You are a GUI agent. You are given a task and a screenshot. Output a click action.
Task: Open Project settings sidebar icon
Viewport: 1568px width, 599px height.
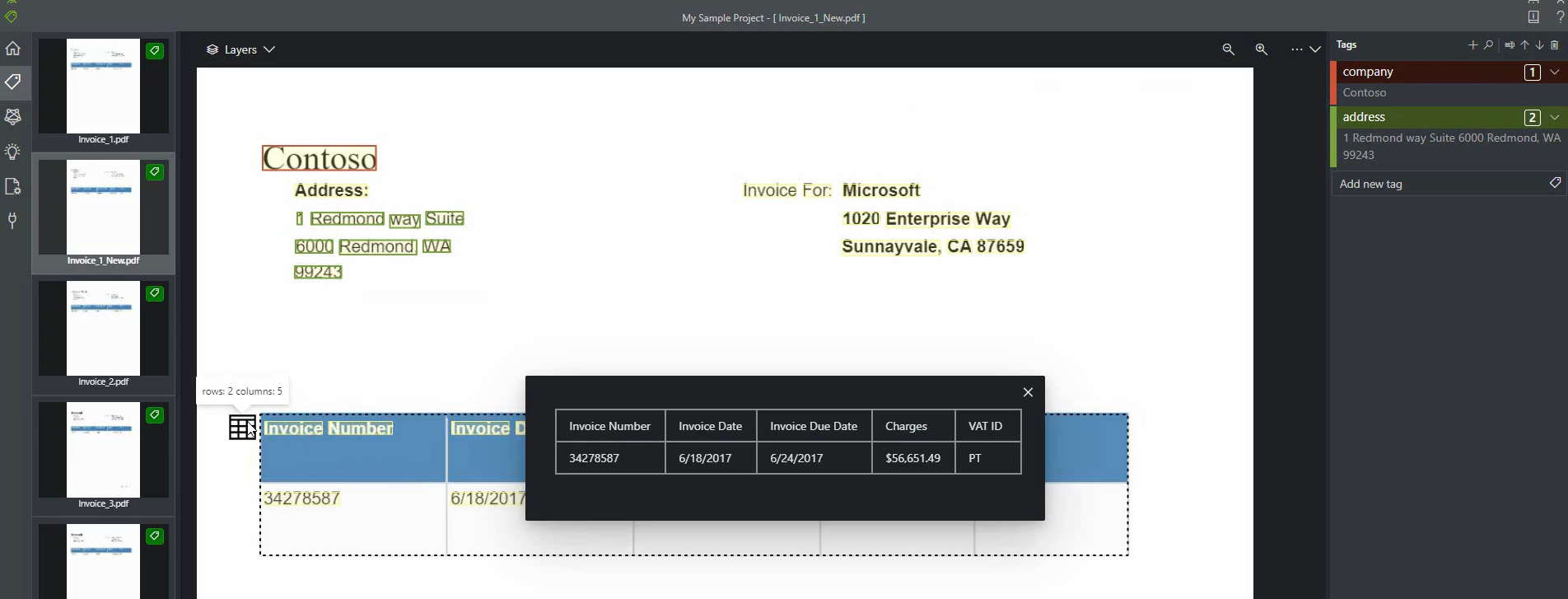coord(13,186)
